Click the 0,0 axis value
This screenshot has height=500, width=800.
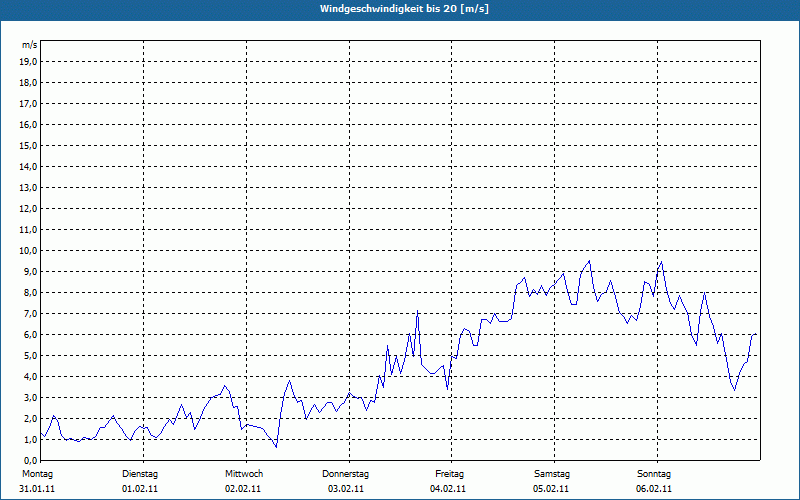30,460
